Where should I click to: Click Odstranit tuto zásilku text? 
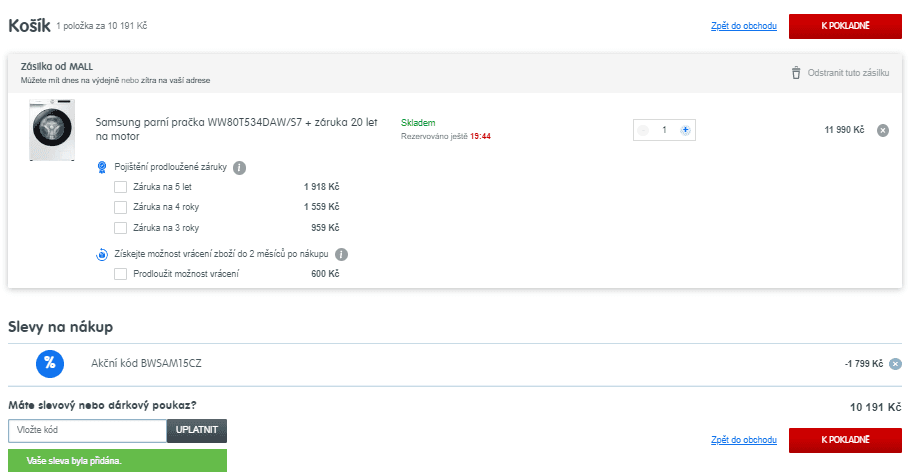tap(848, 73)
